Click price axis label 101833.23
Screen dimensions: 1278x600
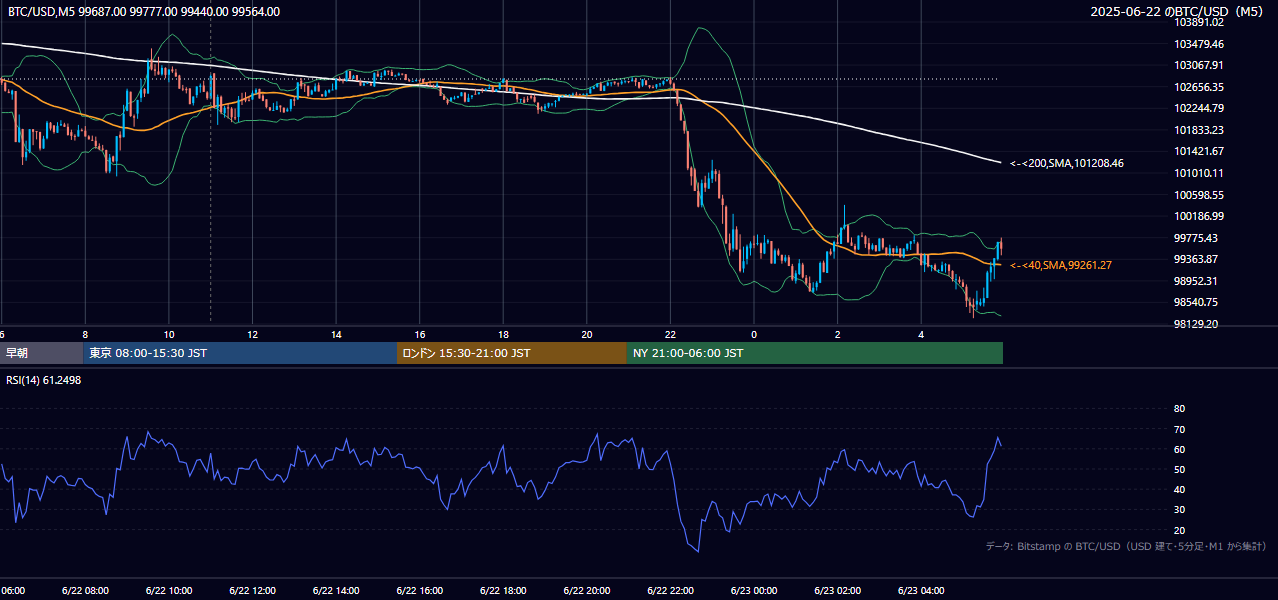pos(1199,130)
